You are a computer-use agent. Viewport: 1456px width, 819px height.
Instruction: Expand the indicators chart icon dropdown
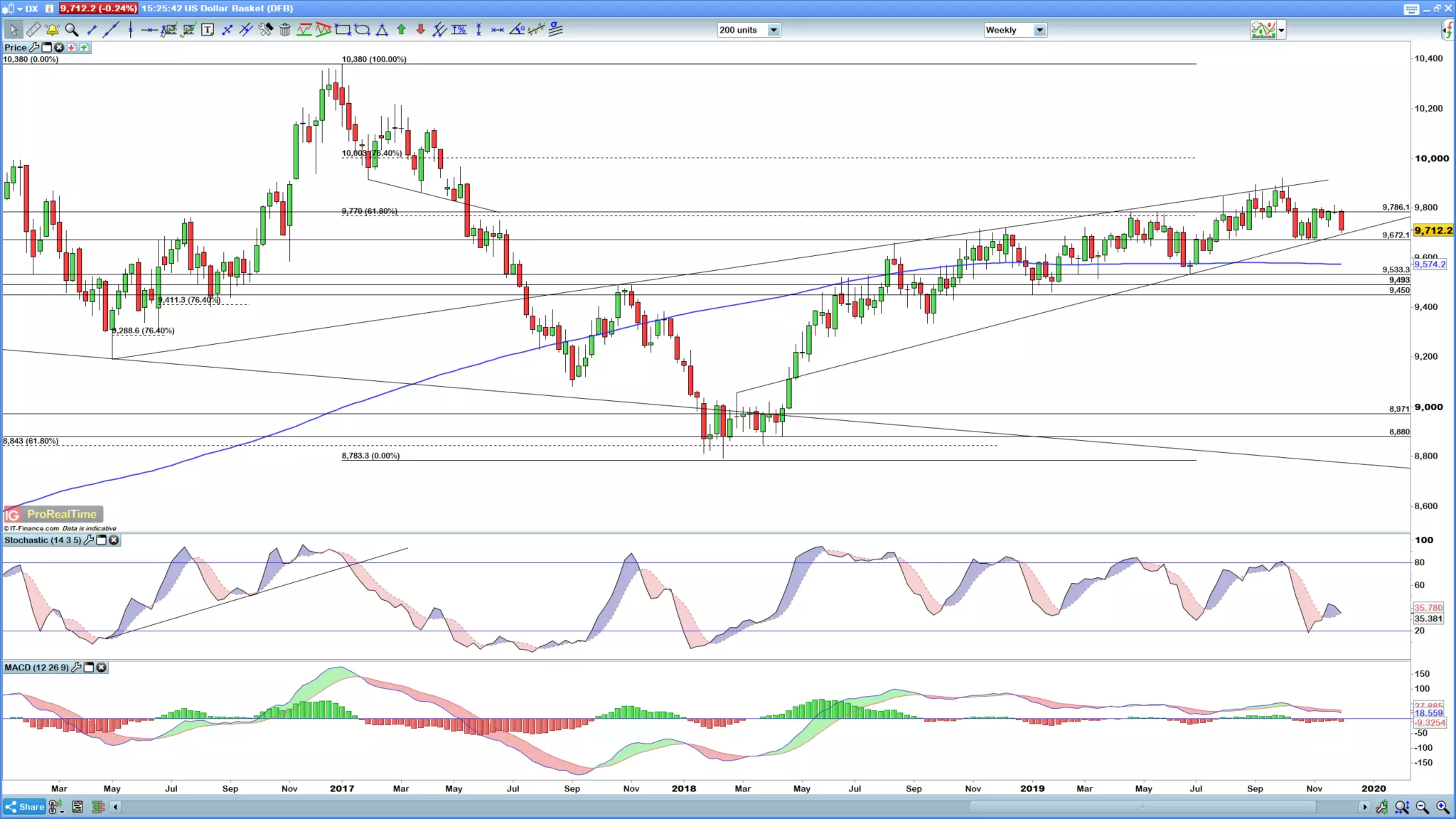(1281, 30)
